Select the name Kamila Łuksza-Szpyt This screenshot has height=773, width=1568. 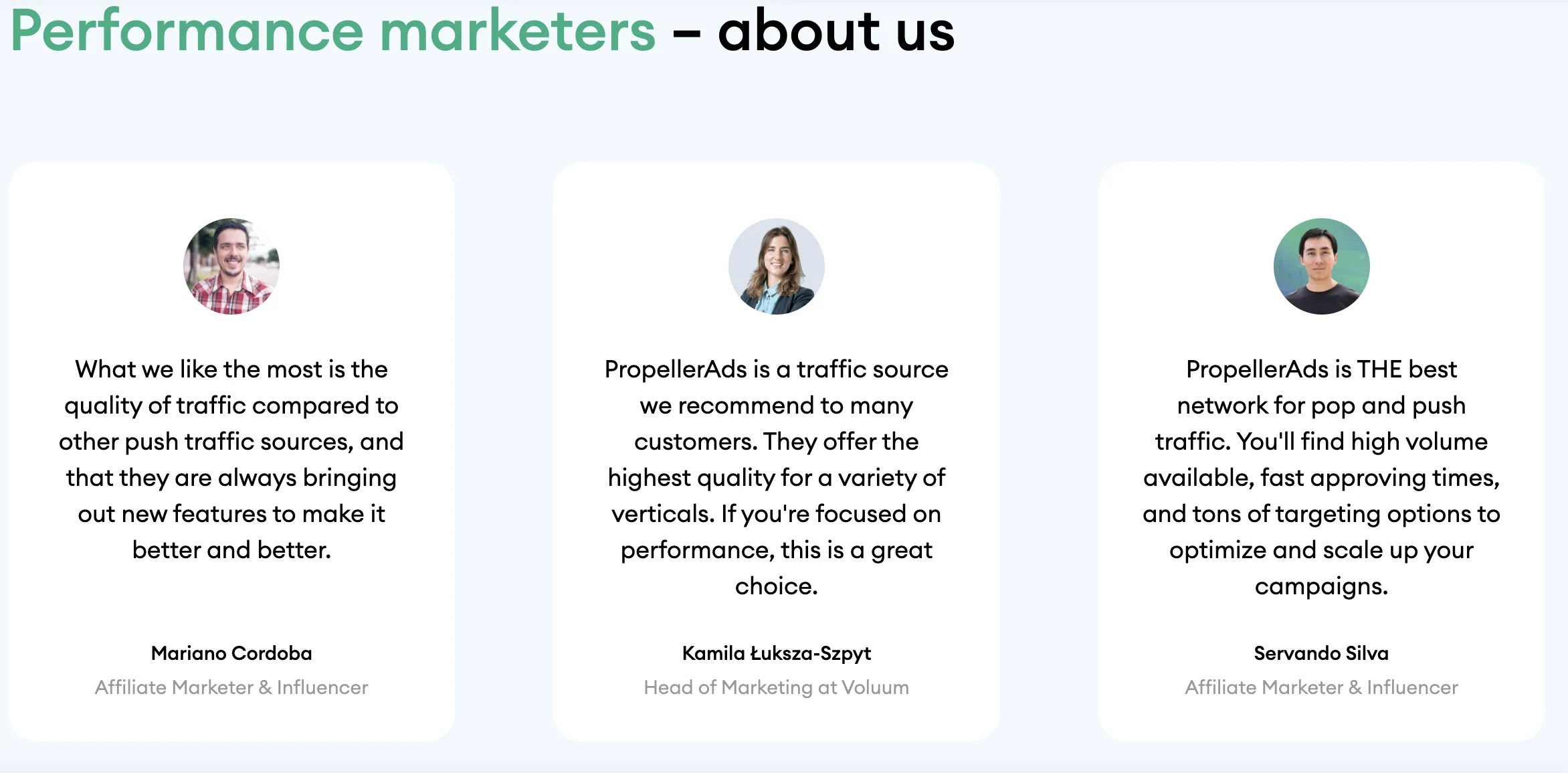pyautogui.click(x=776, y=653)
